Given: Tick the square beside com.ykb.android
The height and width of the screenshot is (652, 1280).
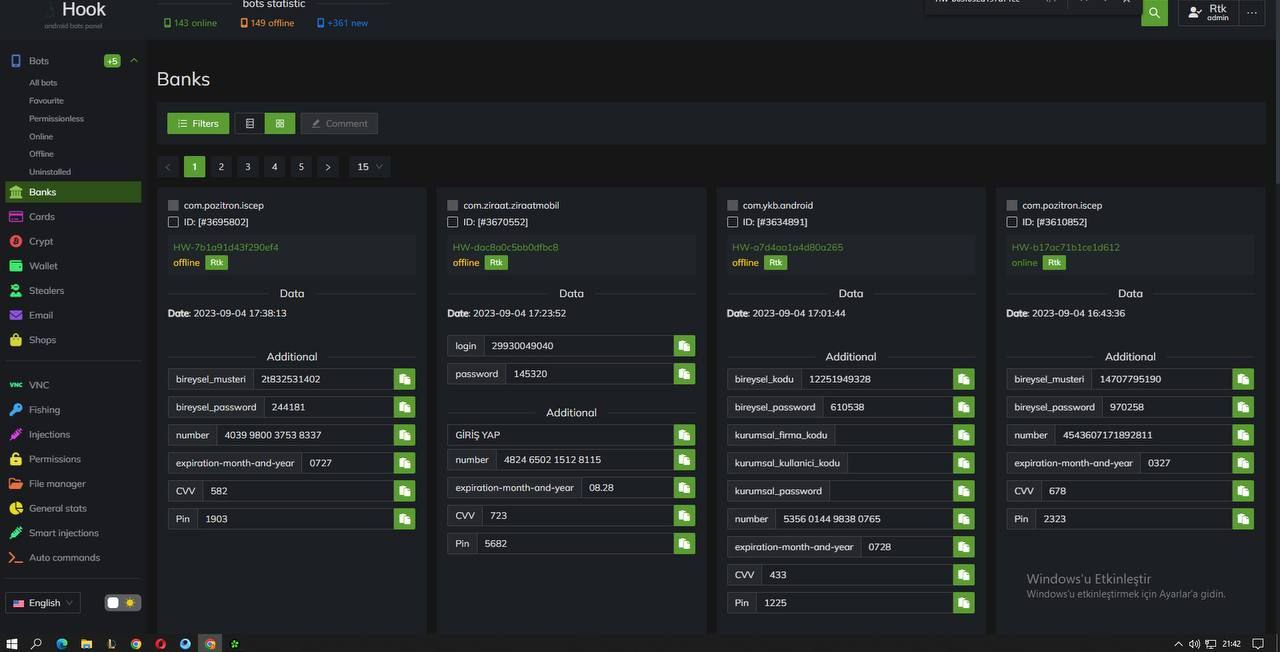Looking at the screenshot, I should (733, 205).
